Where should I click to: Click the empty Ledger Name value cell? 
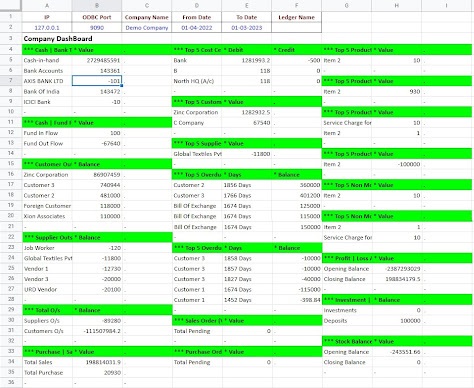point(297,28)
